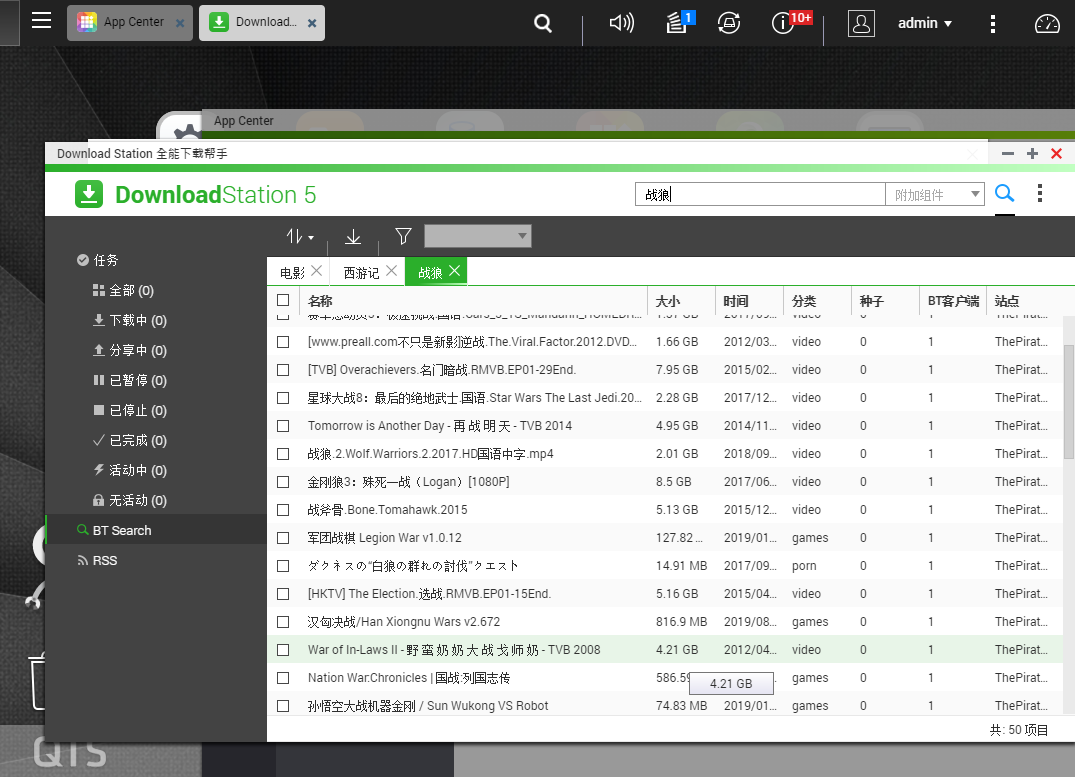The width and height of the screenshot is (1075, 777).
Task: Sort by the 名称 column header
Action: (x=474, y=300)
